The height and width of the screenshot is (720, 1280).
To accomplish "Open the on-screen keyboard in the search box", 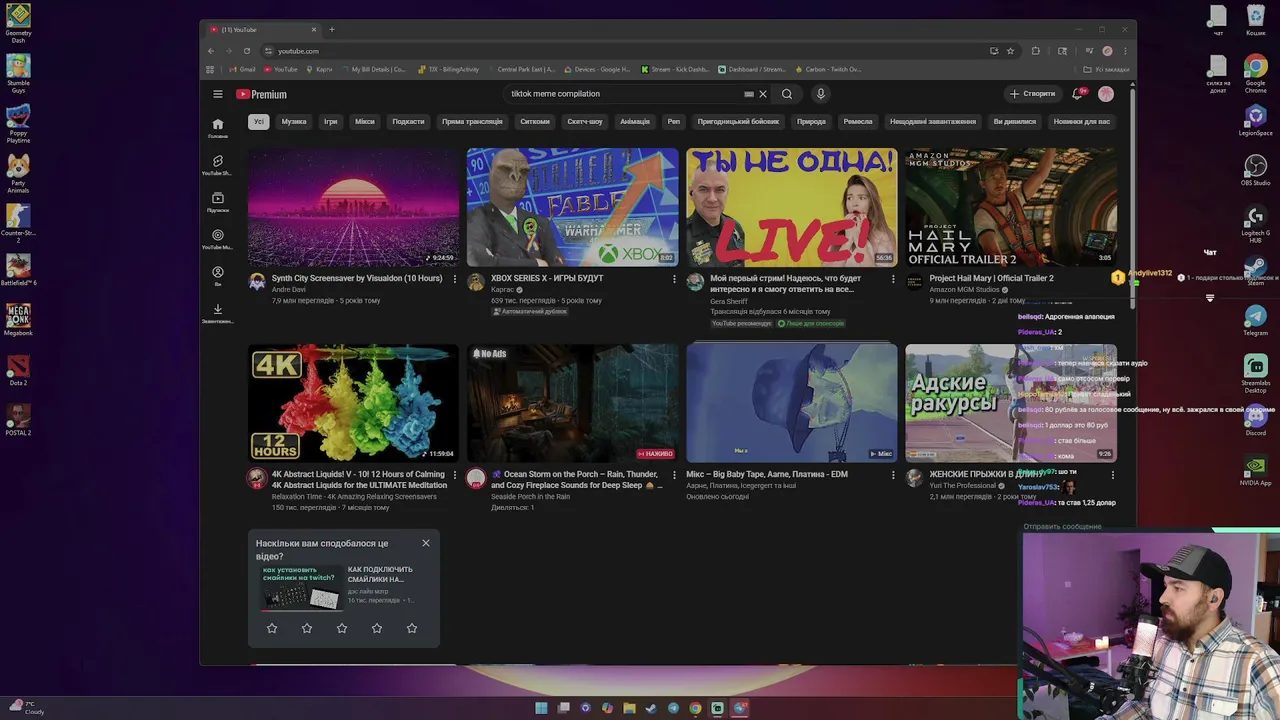I will pyautogui.click(x=748, y=94).
